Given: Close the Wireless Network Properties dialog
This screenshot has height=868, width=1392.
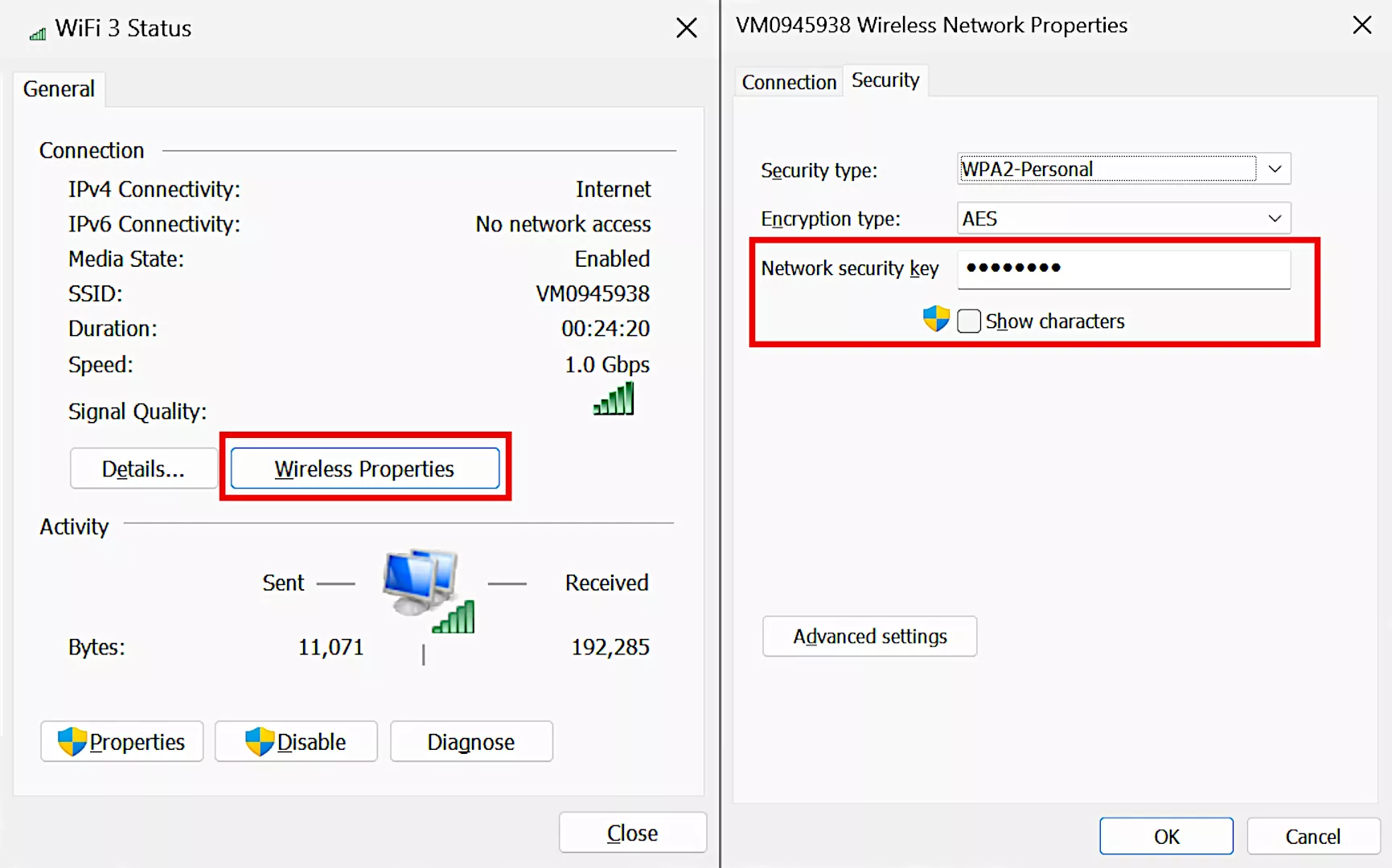Looking at the screenshot, I should point(1361,25).
